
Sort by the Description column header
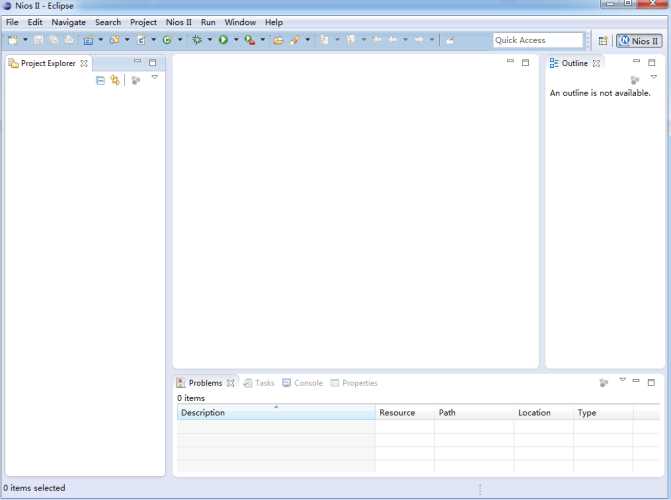click(276, 413)
